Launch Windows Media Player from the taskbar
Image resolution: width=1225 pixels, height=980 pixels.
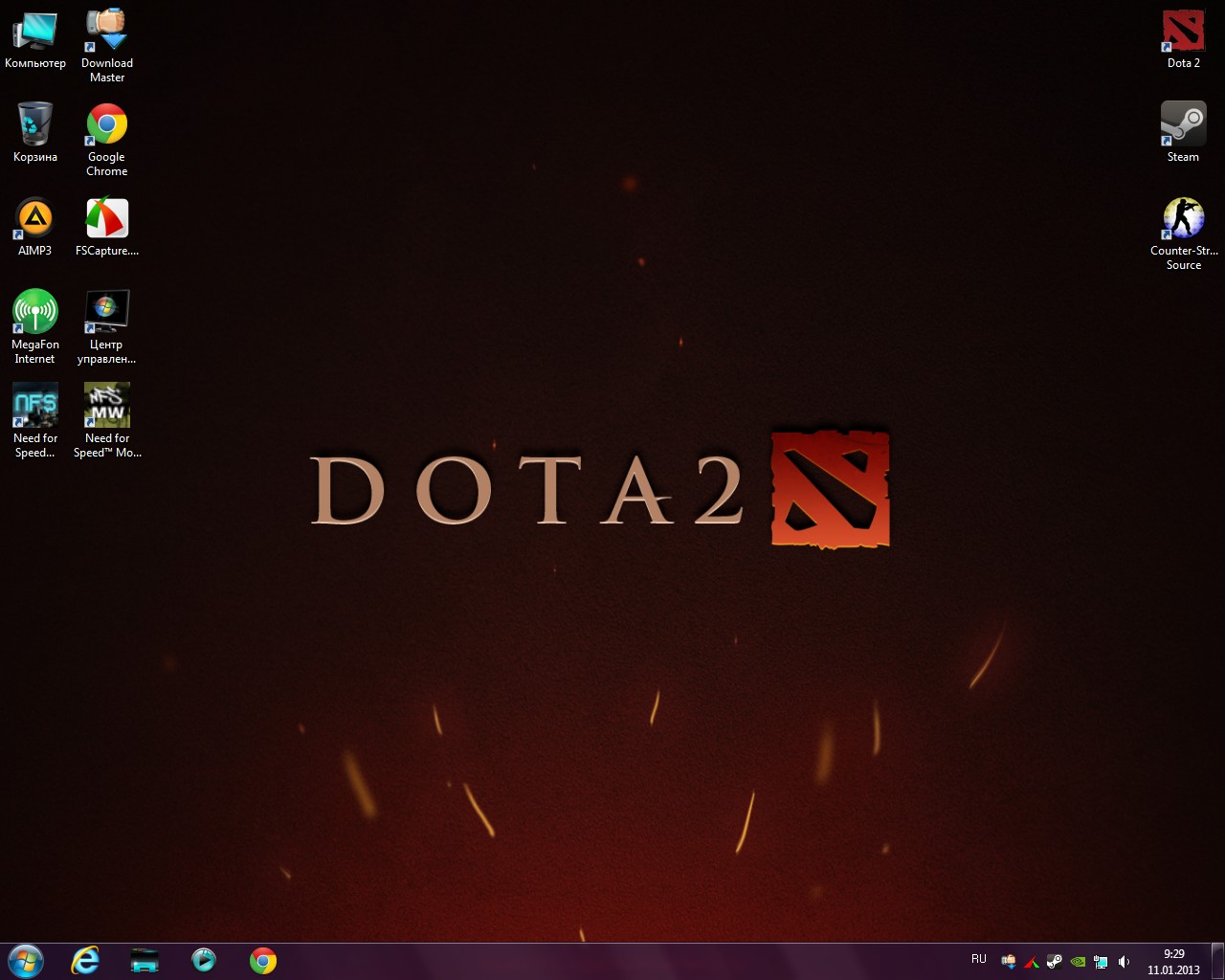[x=204, y=960]
